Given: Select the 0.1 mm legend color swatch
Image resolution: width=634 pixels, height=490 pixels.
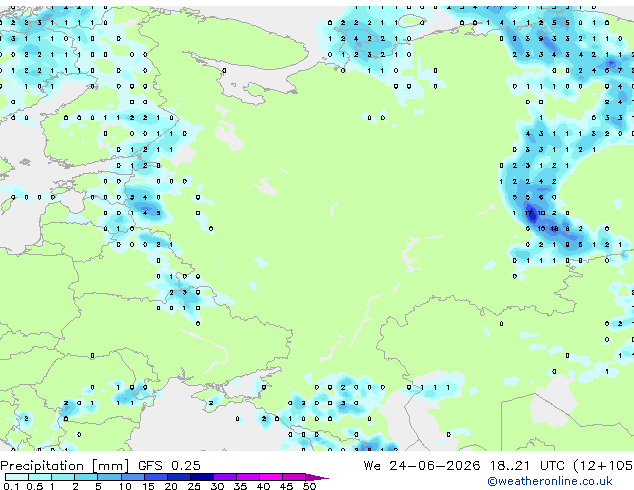Looking at the screenshot, I should (17, 477).
